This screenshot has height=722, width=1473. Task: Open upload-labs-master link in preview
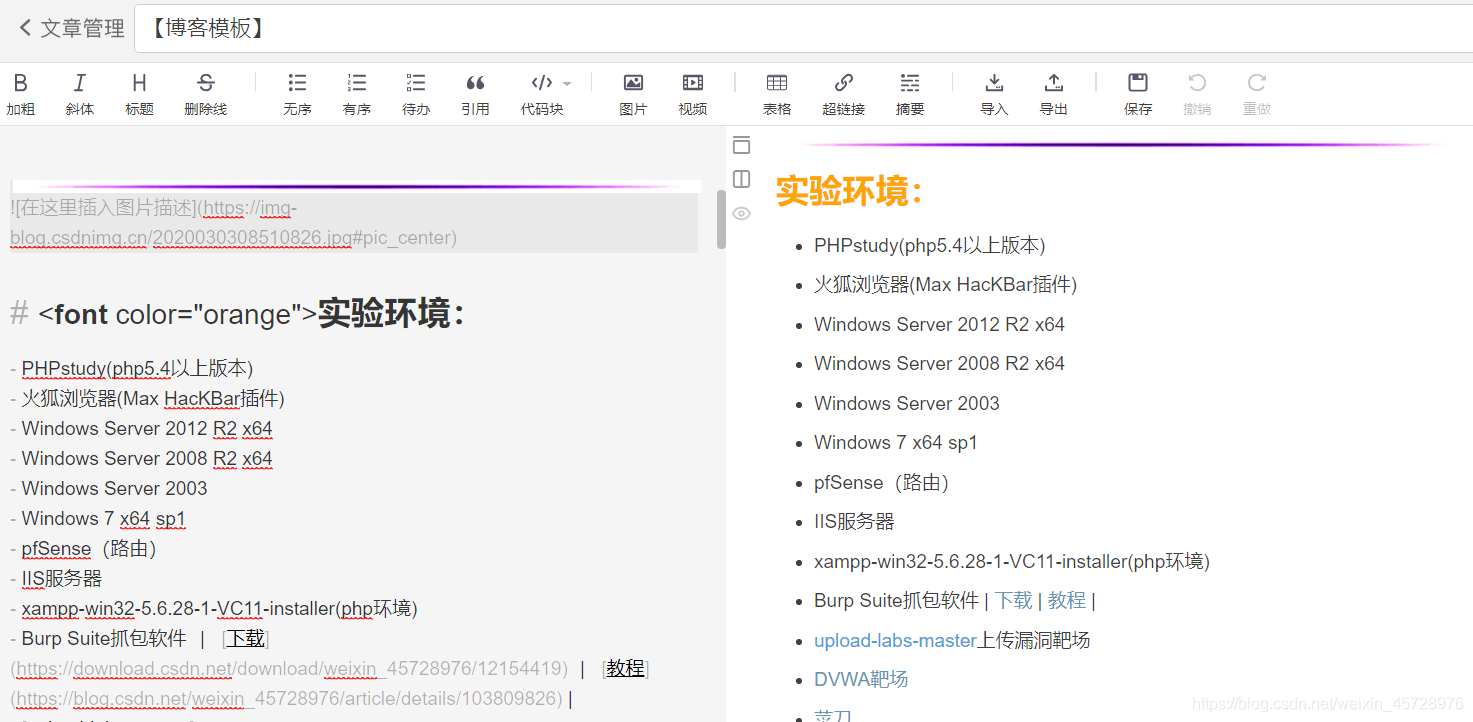point(895,640)
